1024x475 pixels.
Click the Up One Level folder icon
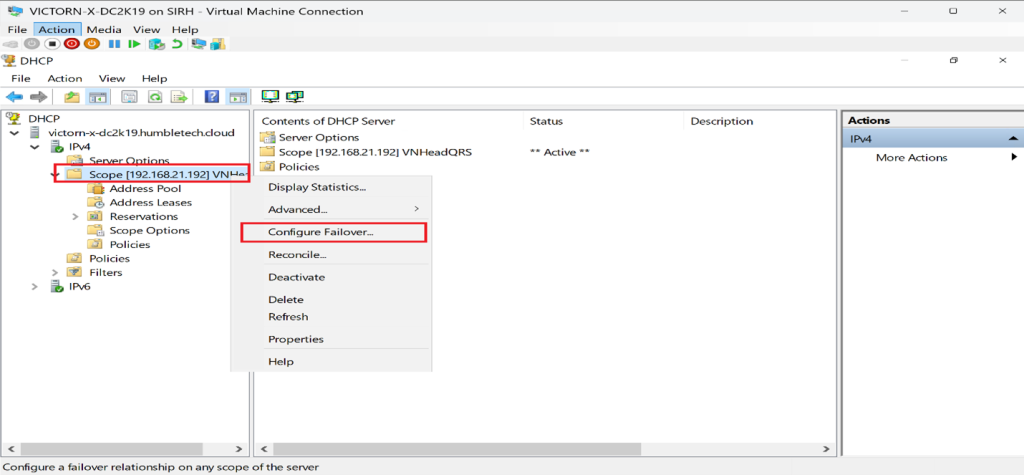click(72, 97)
